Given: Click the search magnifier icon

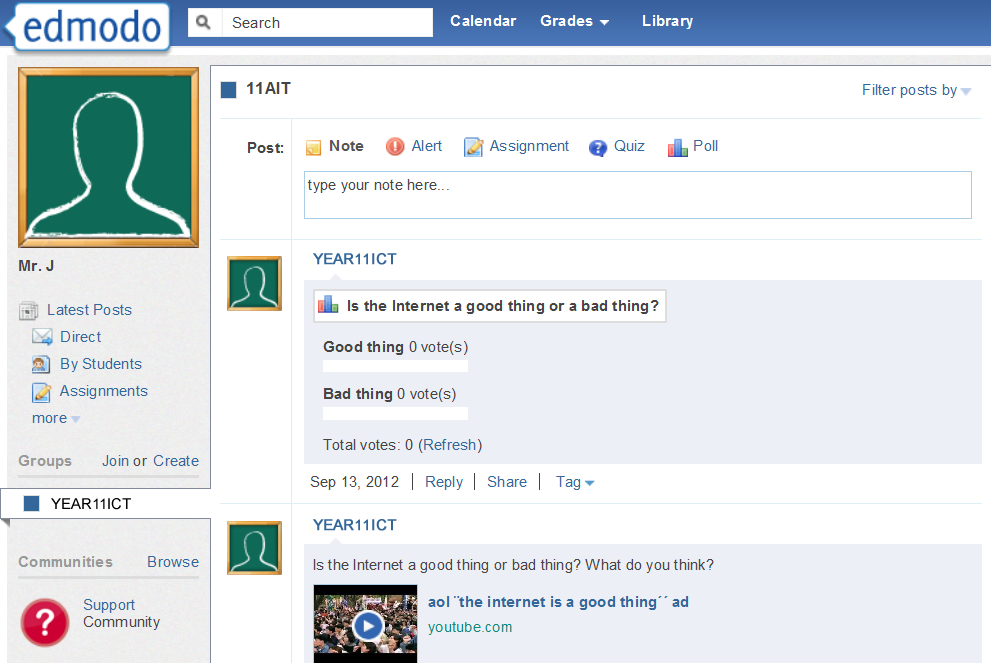Looking at the screenshot, I should click(204, 22).
